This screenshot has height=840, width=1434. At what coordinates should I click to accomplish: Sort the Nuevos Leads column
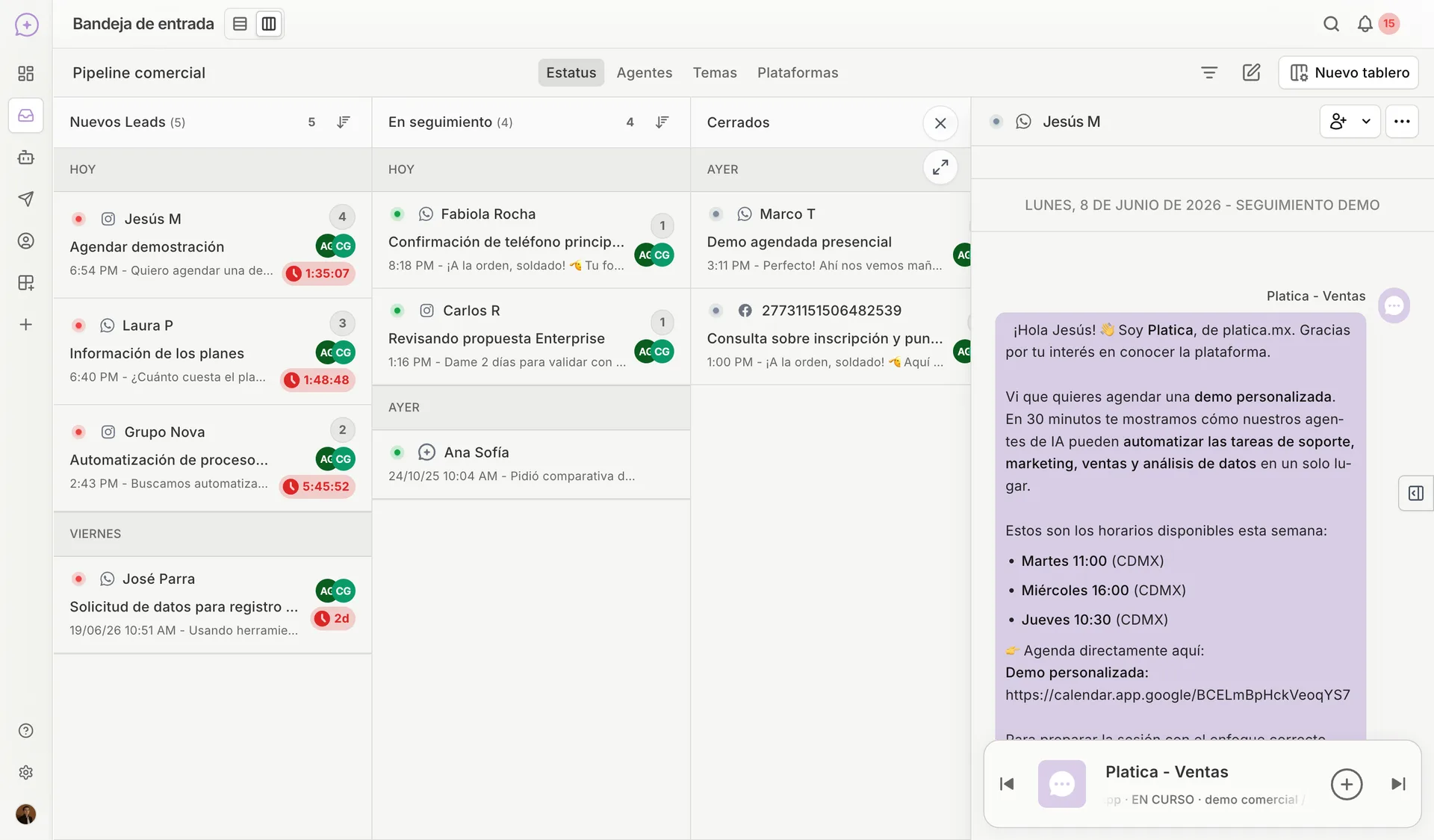(343, 122)
